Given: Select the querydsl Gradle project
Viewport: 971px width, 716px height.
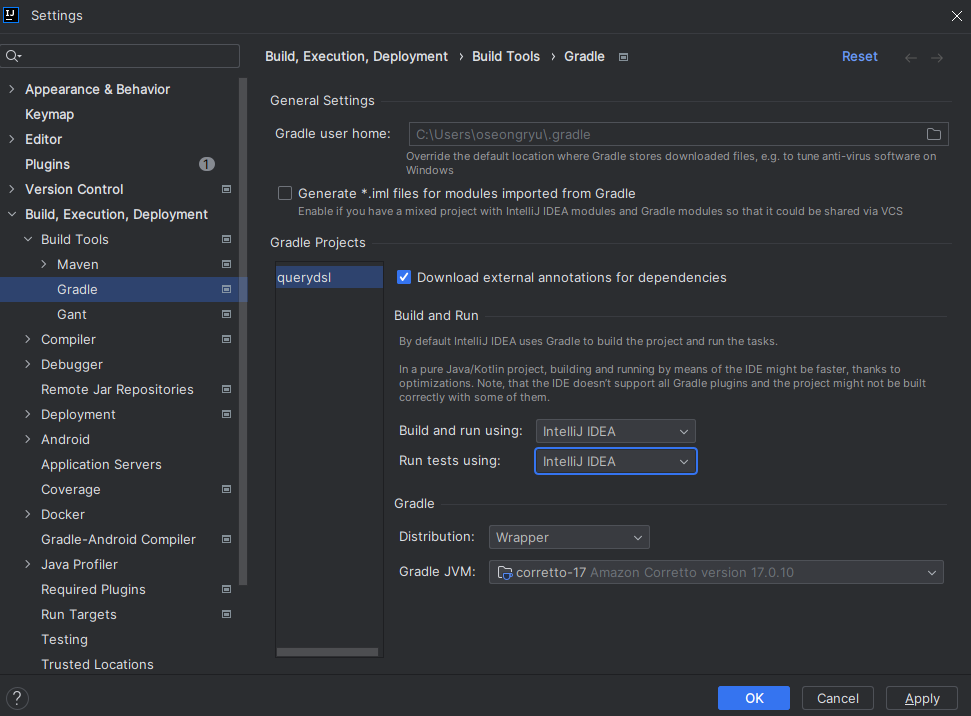Looking at the screenshot, I should [329, 277].
